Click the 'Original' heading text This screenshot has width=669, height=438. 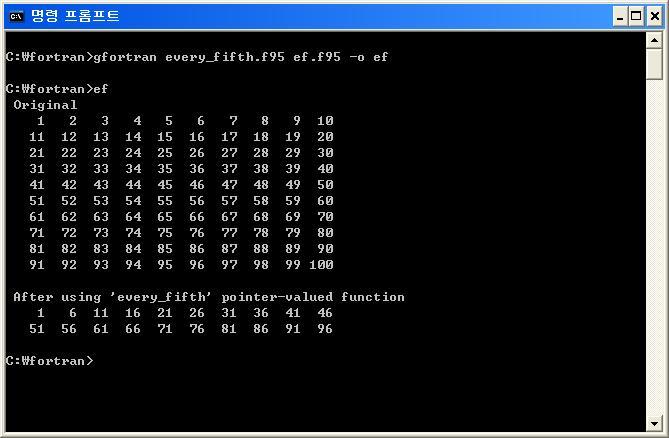pyautogui.click(x=45, y=105)
